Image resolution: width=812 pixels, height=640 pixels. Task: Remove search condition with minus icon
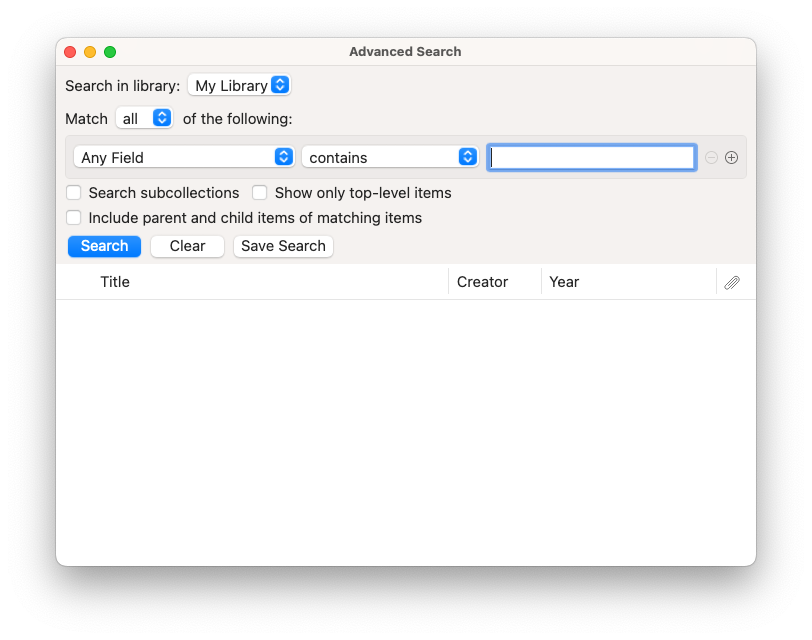point(711,157)
